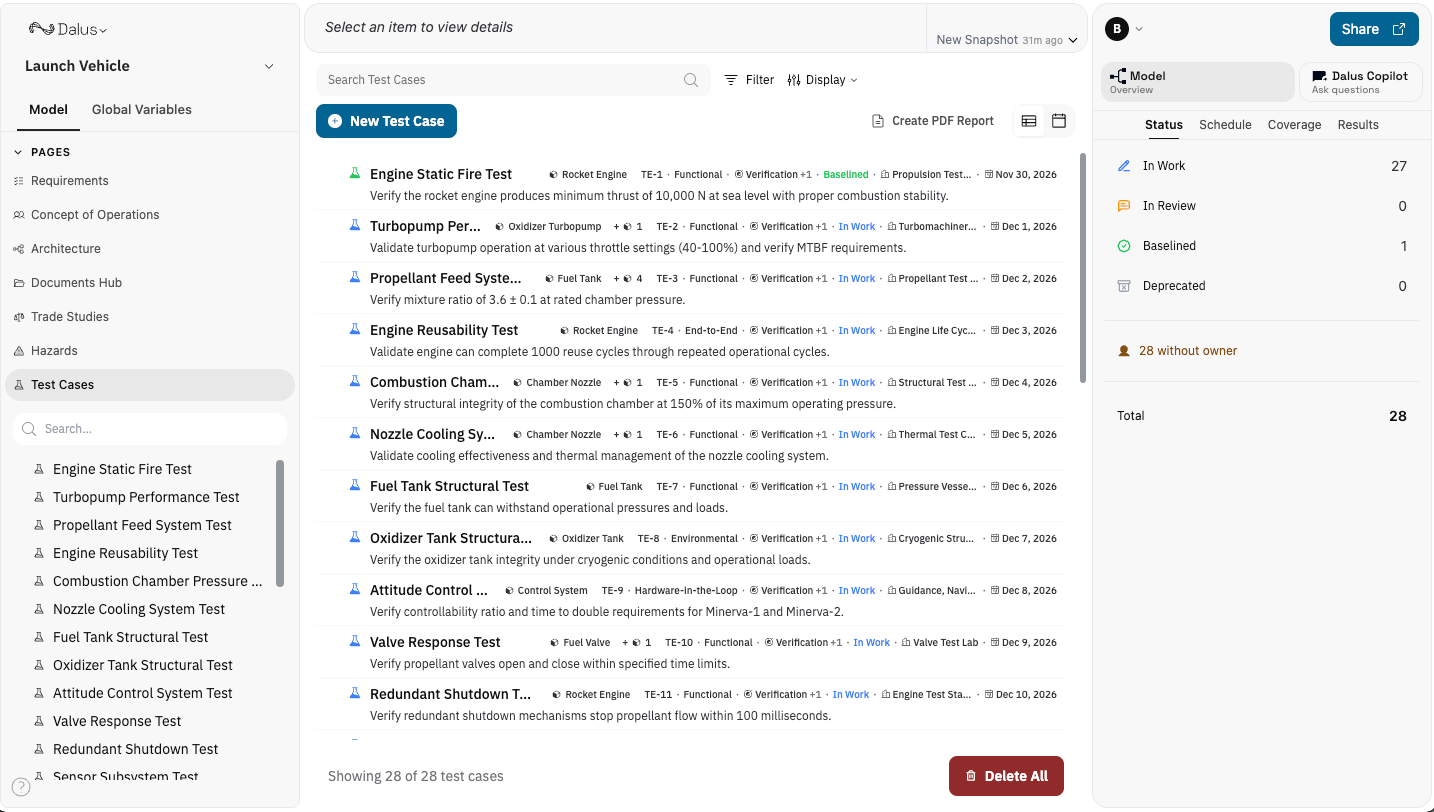This screenshot has height=812, width=1434.
Task: Click the sidebar flask icon for Nozzle Cooling System Test
Action: 40,609
